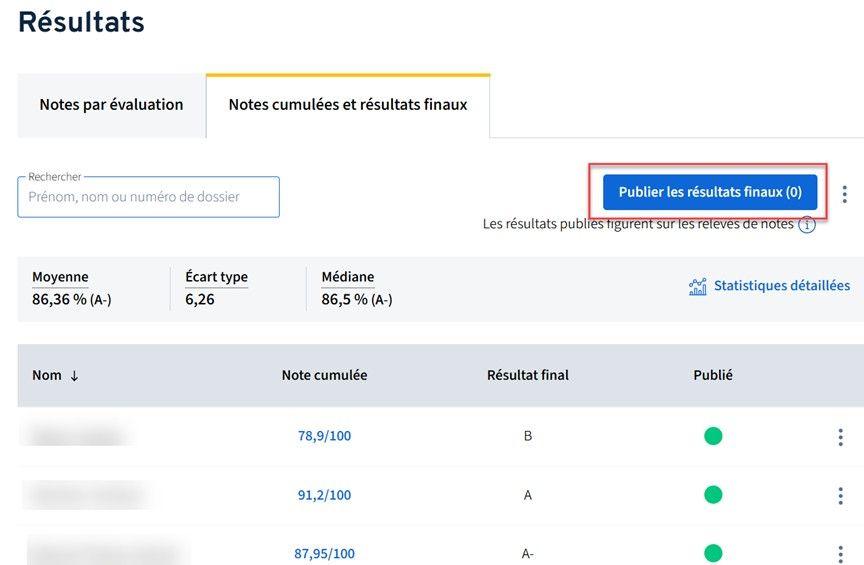Open the 87,95/100 cumulative grade link
The height and width of the screenshot is (565, 864).
324,553
